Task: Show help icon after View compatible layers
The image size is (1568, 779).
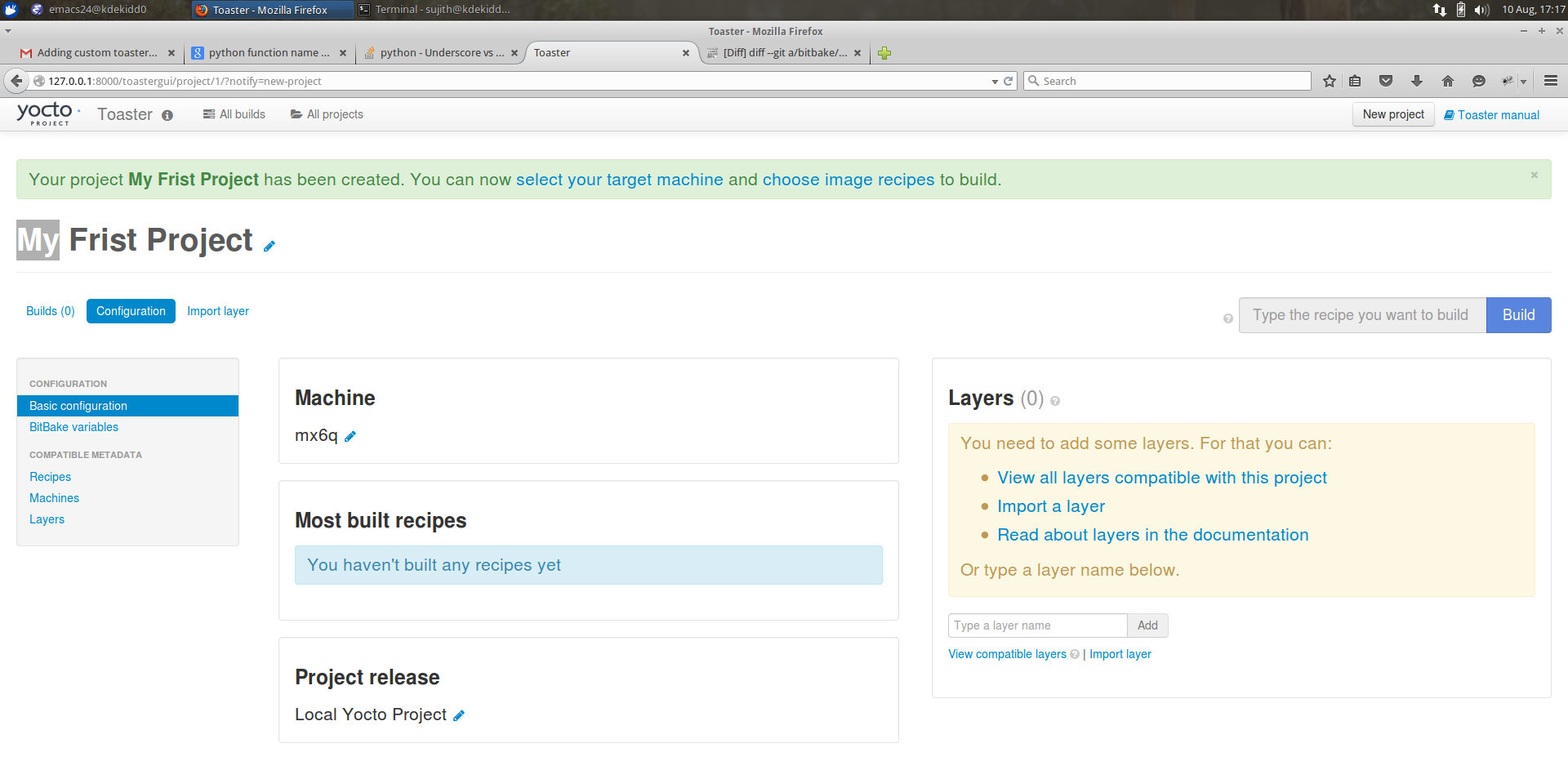Action: pyautogui.click(x=1075, y=654)
